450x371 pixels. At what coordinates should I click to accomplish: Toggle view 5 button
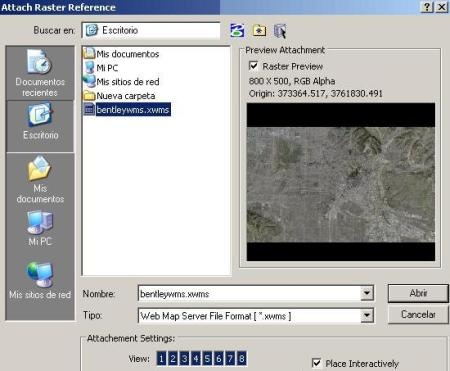207,359
